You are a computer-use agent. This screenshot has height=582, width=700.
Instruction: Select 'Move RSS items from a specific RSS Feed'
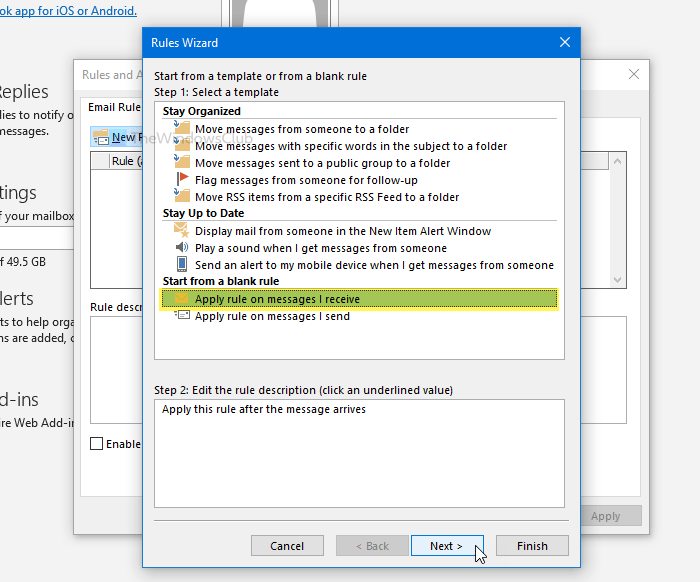[327, 197]
